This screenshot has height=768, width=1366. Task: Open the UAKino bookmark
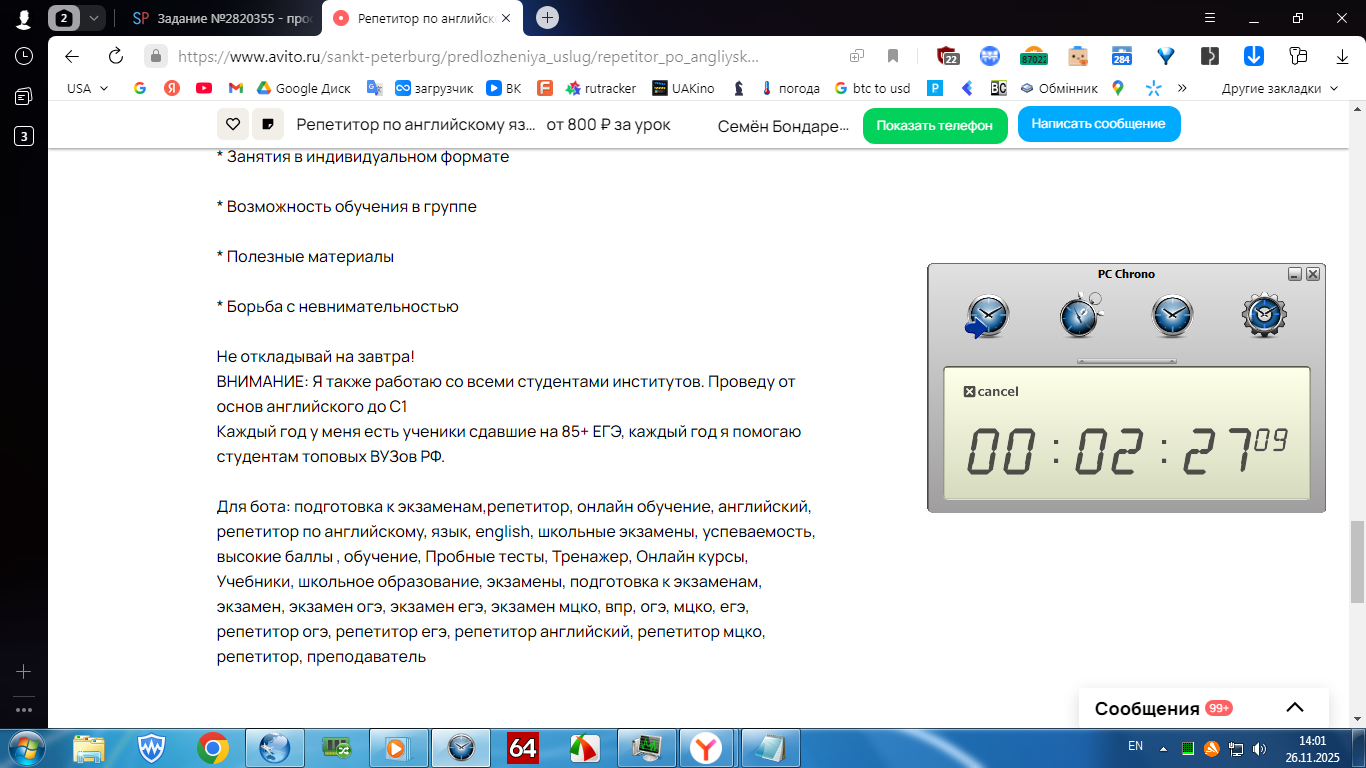(683, 88)
